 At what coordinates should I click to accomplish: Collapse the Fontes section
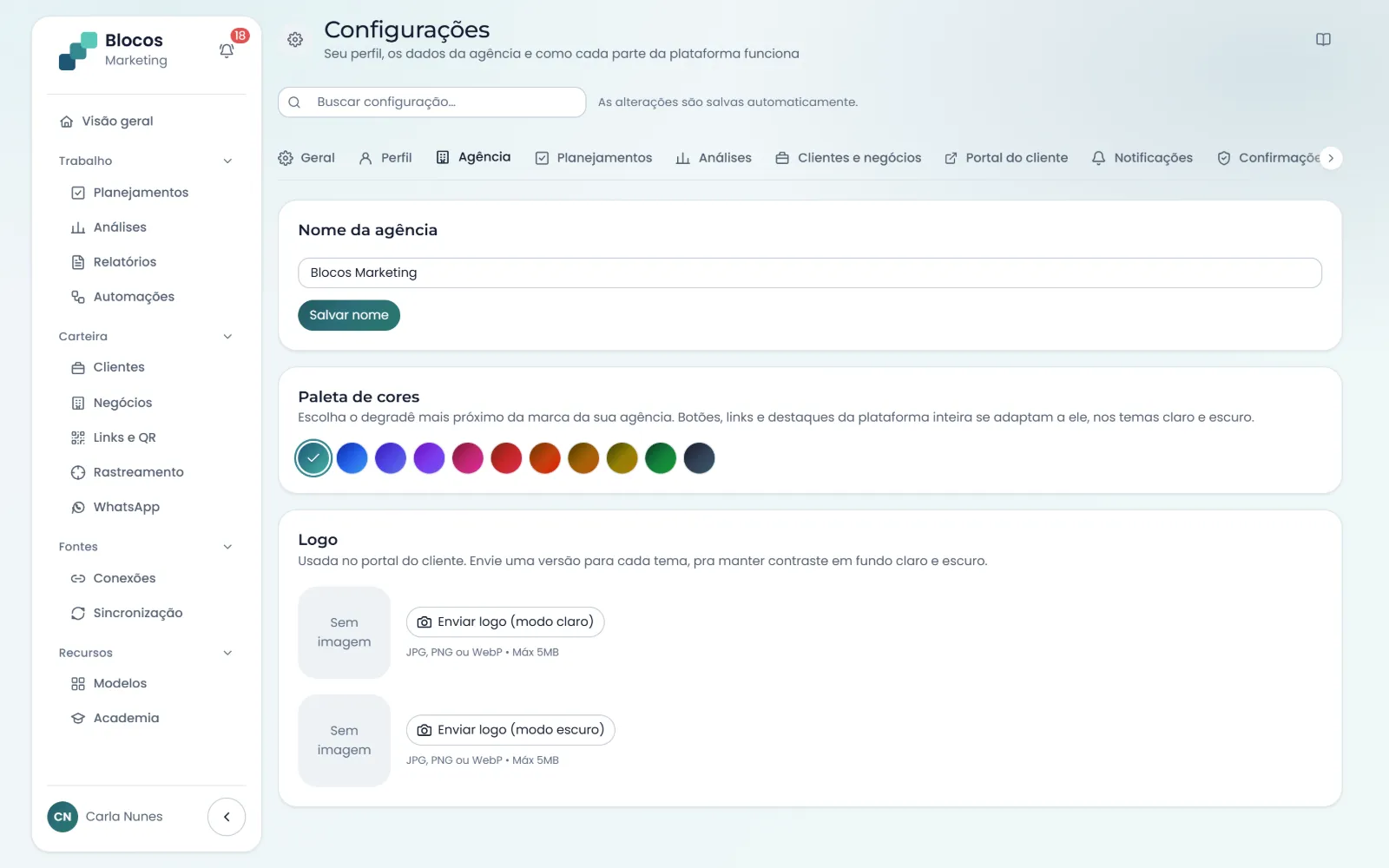point(227,547)
